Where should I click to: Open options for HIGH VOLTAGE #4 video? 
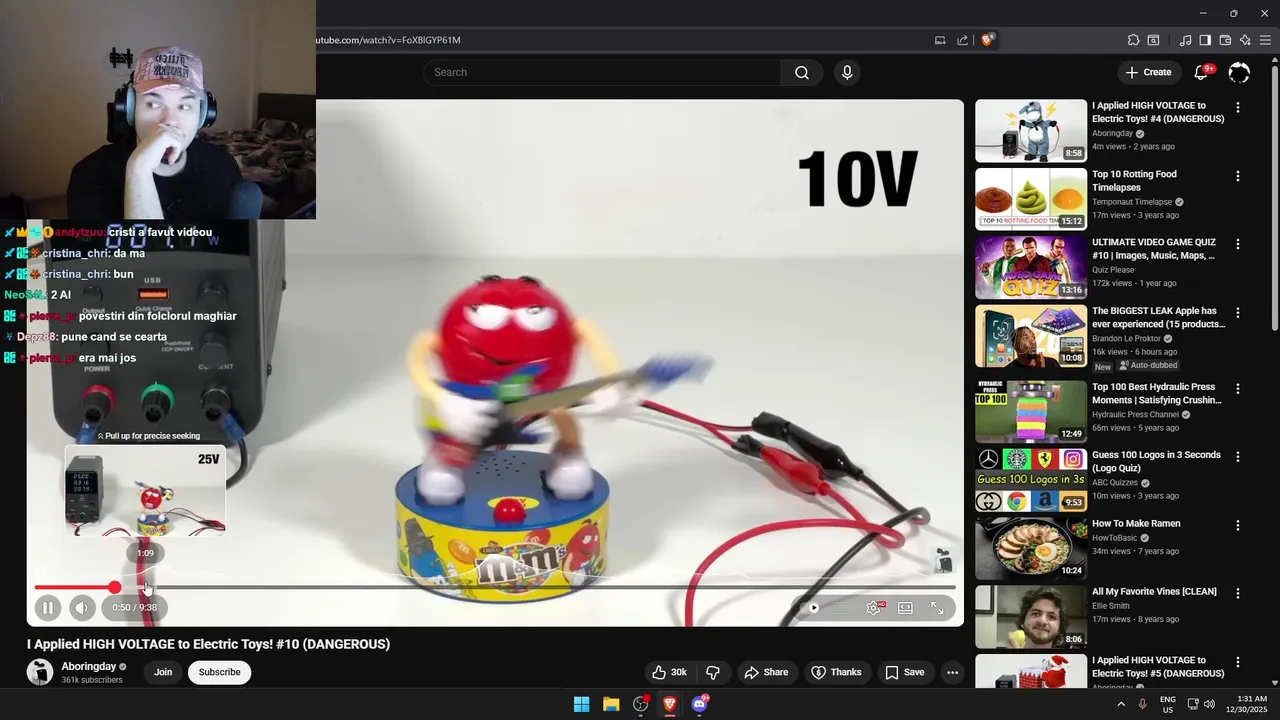click(1238, 107)
